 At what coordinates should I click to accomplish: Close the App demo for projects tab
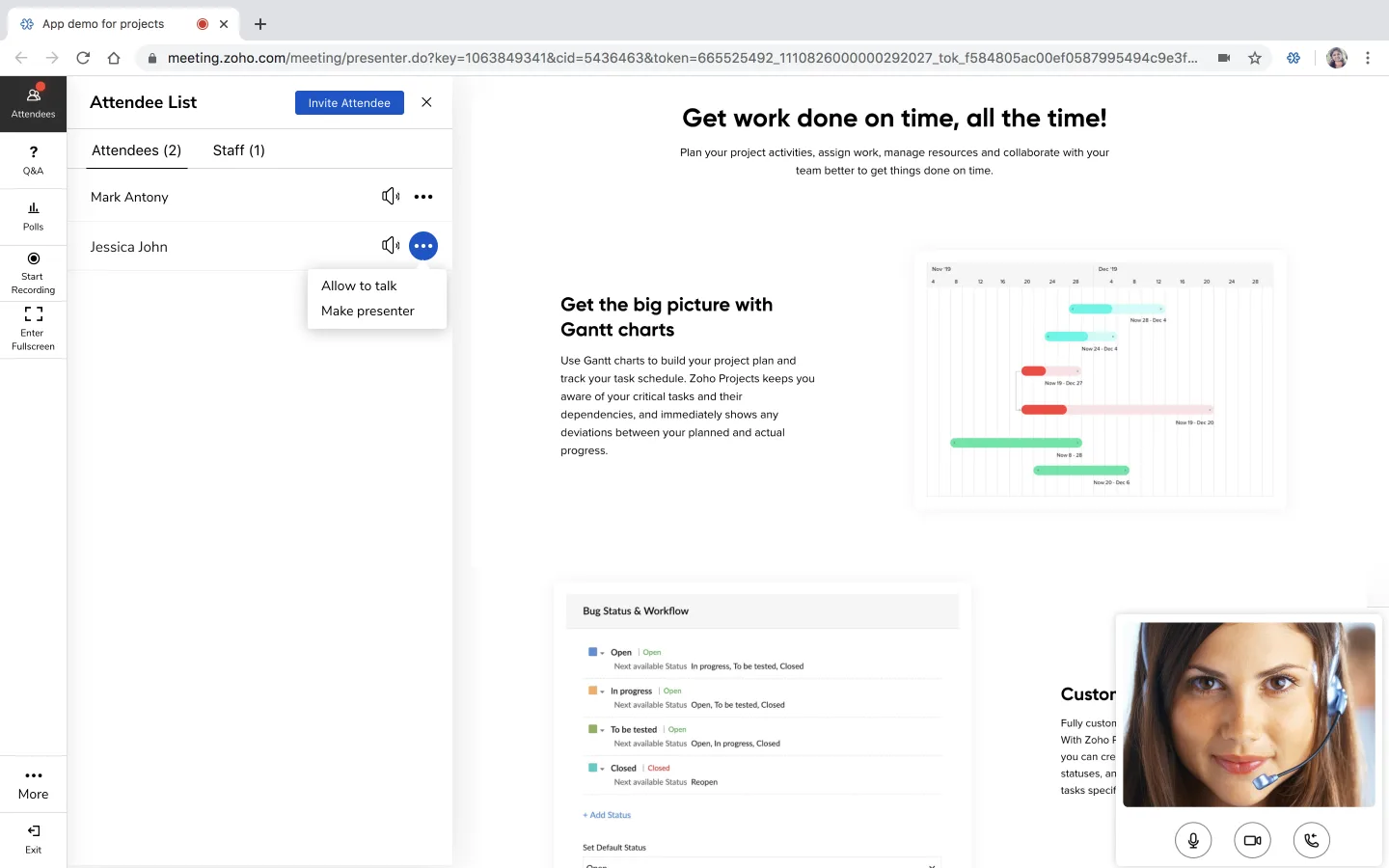click(224, 24)
